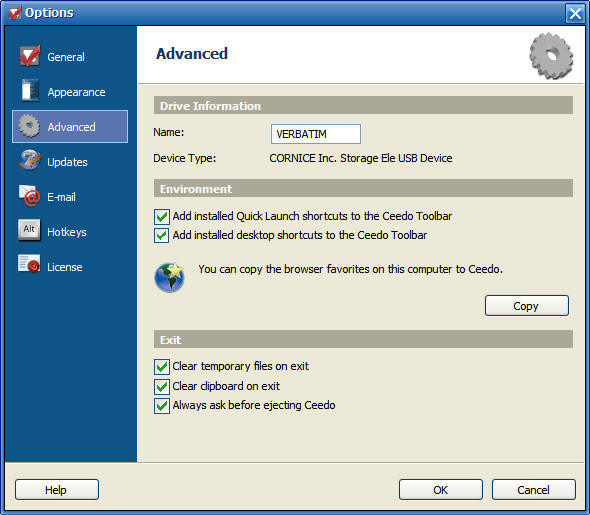Uncheck Add installed Quick Launch shortcuts
590x515 pixels.
click(x=162, y=217)
